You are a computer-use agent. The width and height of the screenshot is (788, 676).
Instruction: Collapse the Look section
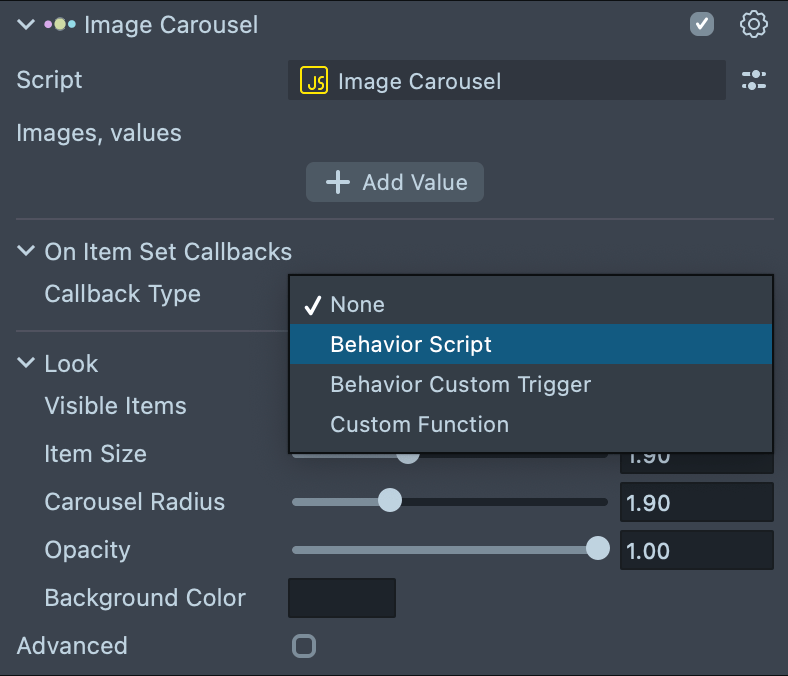coord(26,364)
